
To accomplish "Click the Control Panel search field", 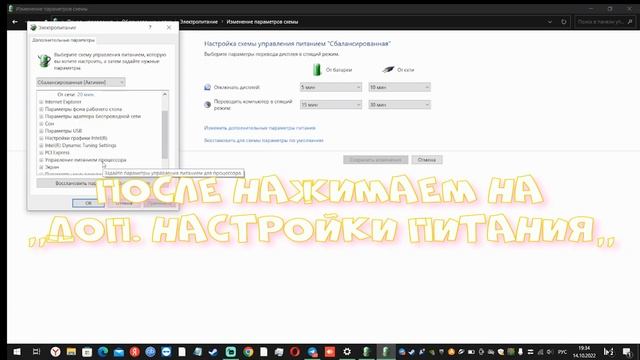I will click(605, 22).
